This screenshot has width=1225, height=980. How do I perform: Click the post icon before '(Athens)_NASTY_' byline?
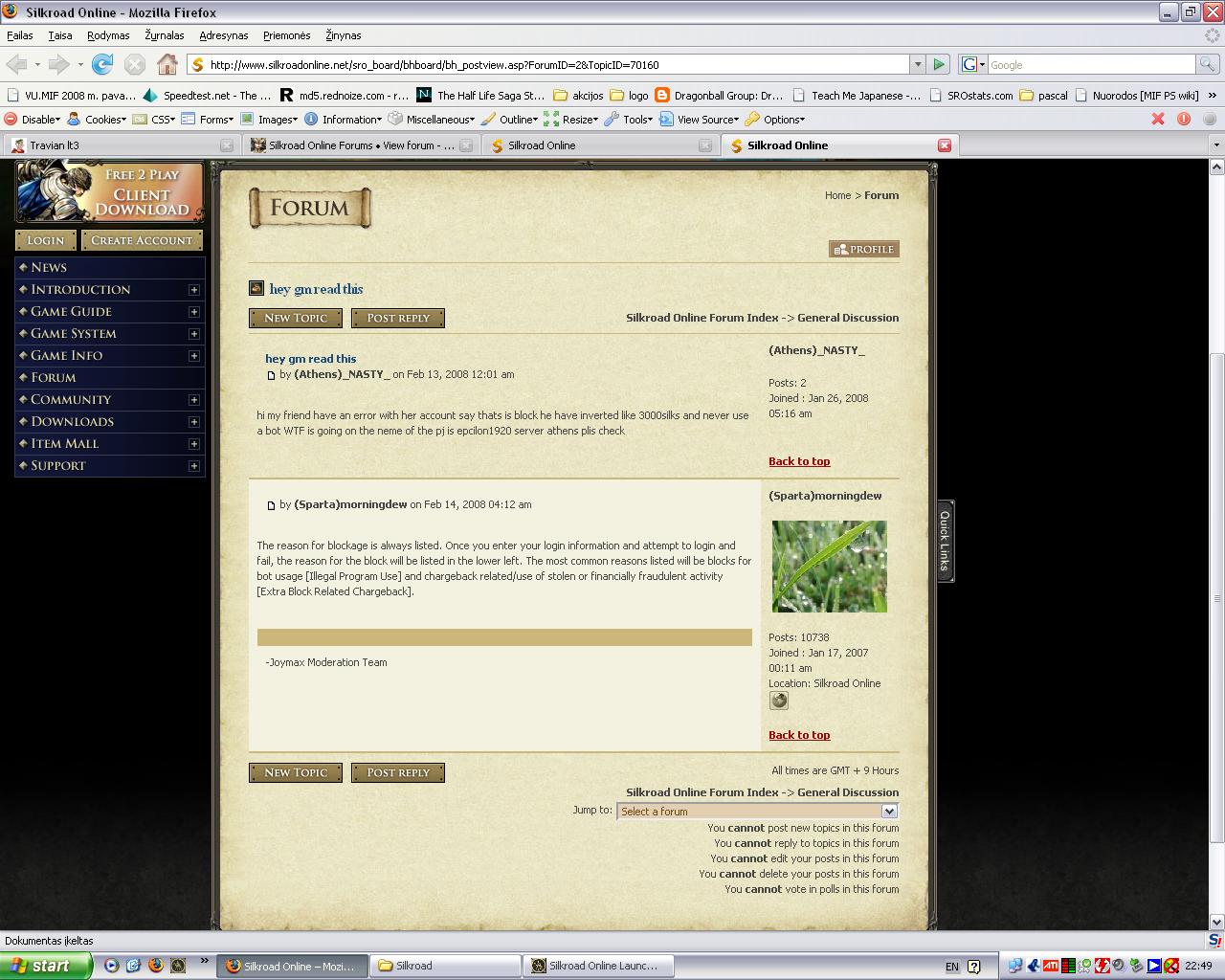point(272,375)
